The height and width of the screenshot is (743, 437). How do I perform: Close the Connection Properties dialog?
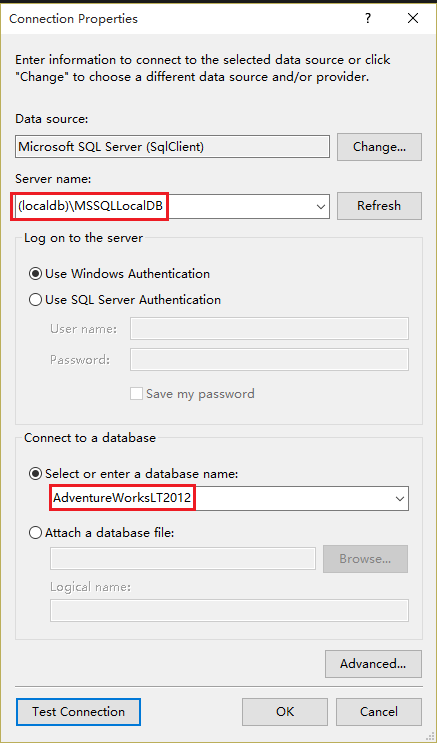click(412, 18)
